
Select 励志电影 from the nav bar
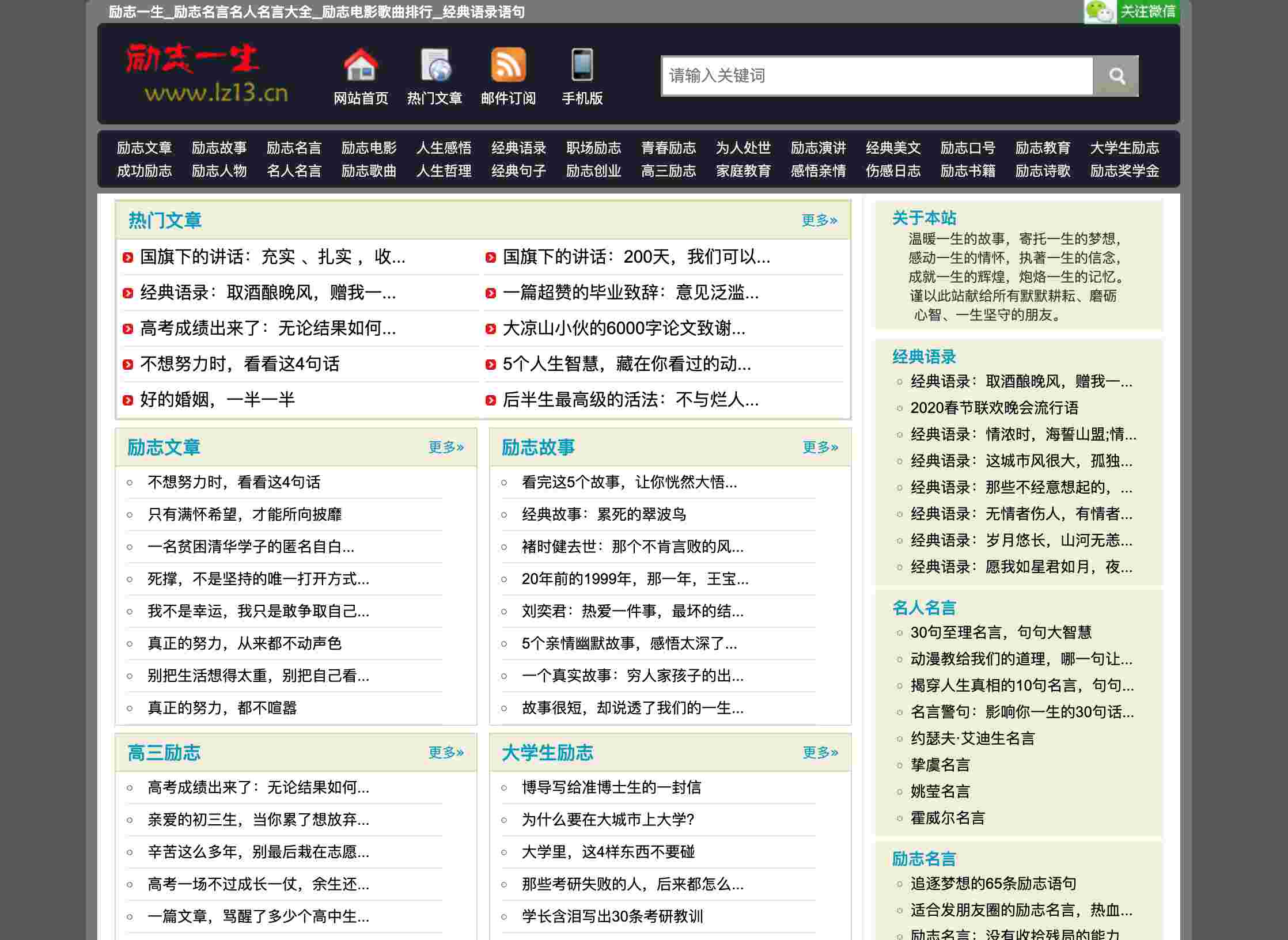(369, 148)
